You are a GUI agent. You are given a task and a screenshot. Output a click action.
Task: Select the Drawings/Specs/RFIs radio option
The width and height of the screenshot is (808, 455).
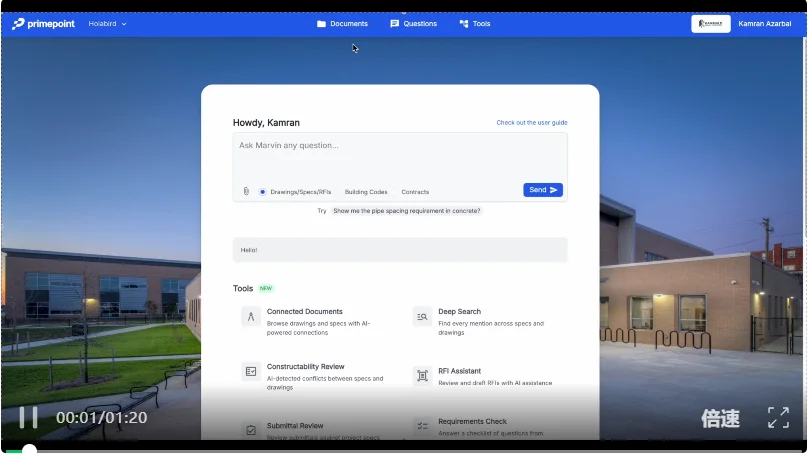click(263, 191)
